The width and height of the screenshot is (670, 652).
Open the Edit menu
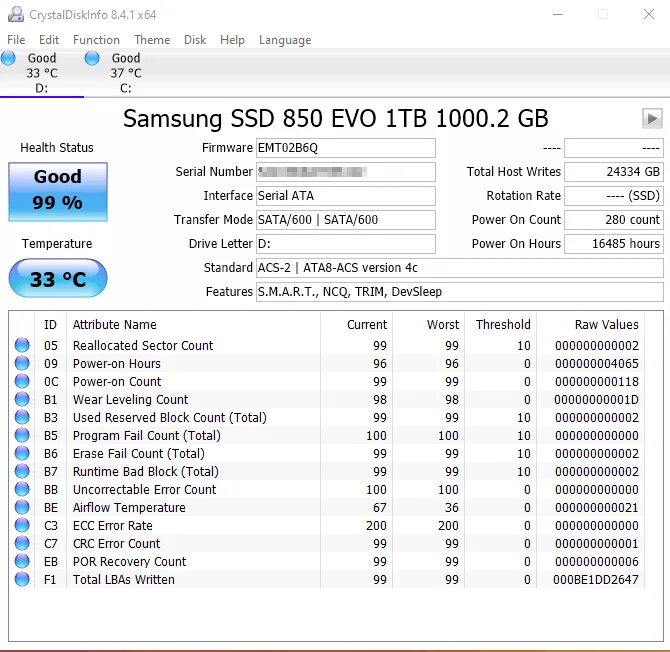[49, 40]
